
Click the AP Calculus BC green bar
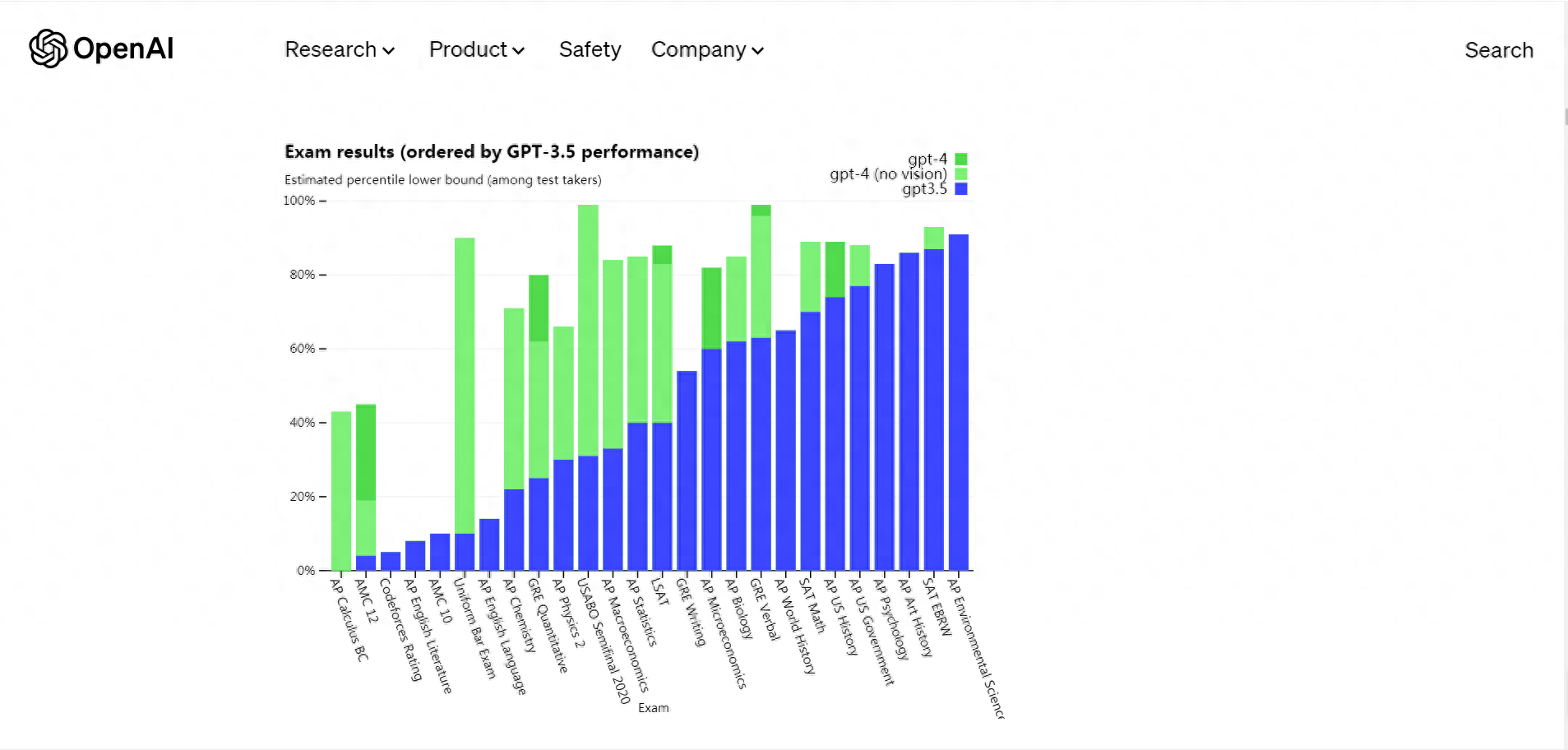click(x=341, y=491)
